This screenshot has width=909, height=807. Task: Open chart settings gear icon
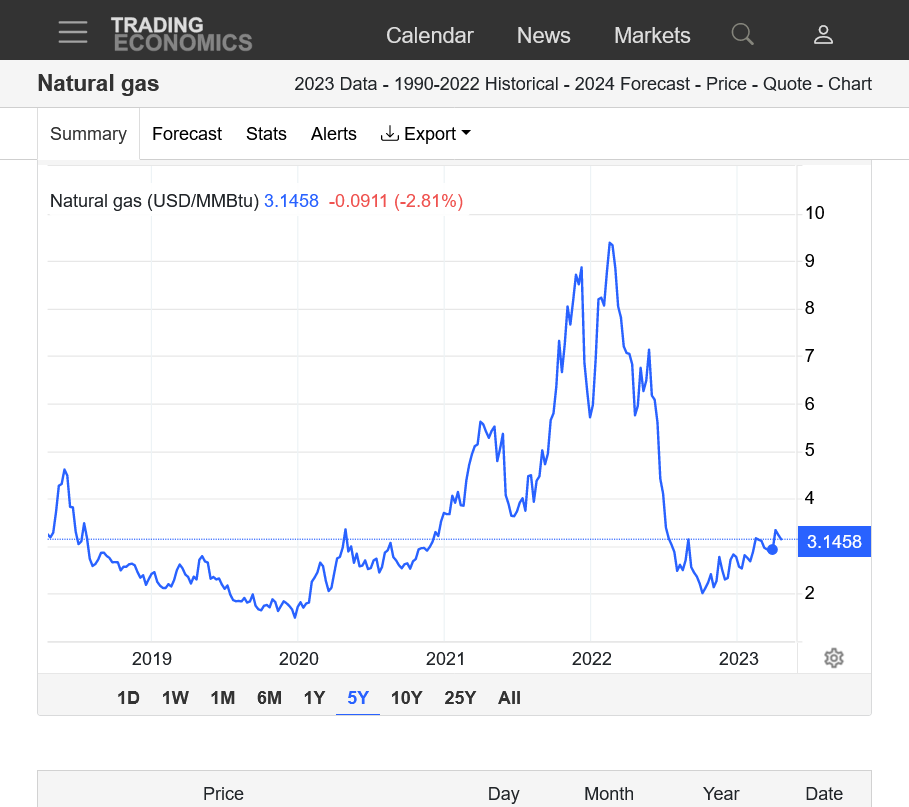pyautogui.click(x=834, y=658)
